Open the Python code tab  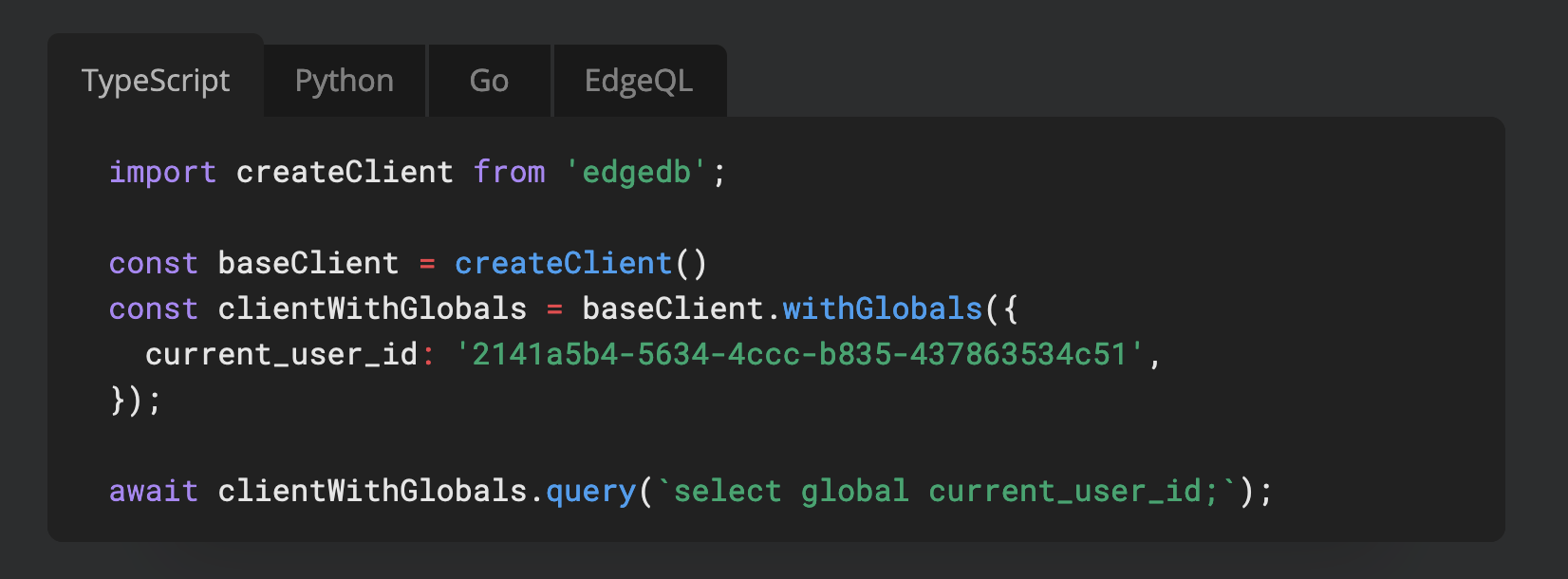tap(345, 81)
